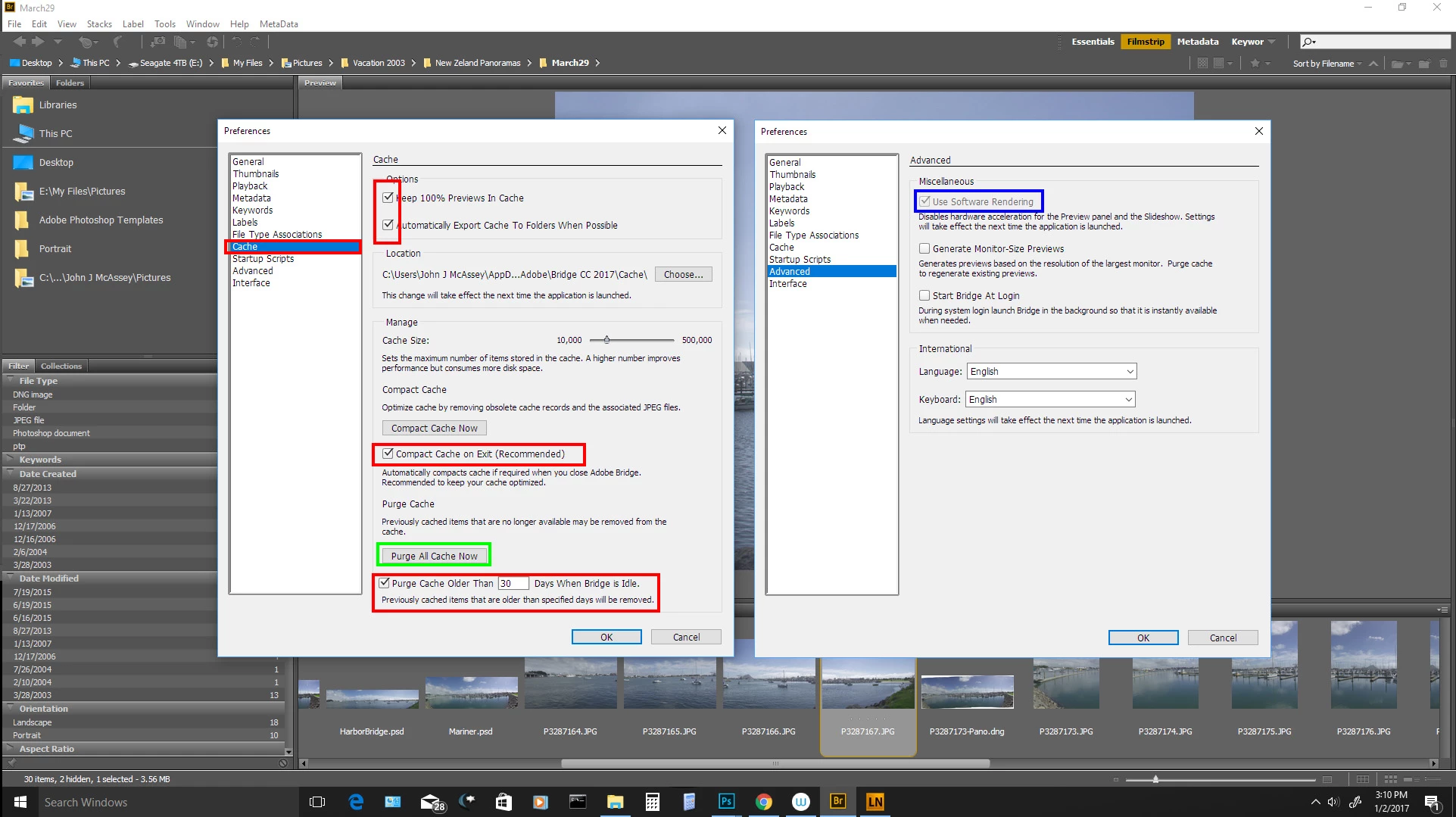Enable Start Bridge At Login
This screenshot has width=1456, height=817.
coord(924,295)
